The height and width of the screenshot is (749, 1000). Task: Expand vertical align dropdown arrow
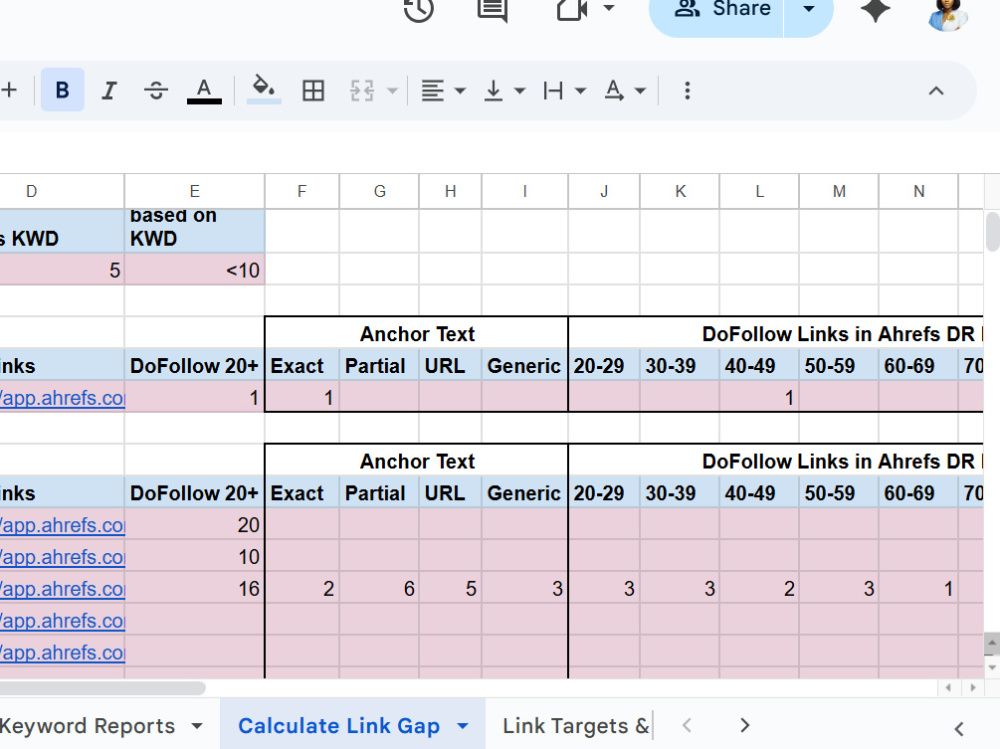pos(520,91)
